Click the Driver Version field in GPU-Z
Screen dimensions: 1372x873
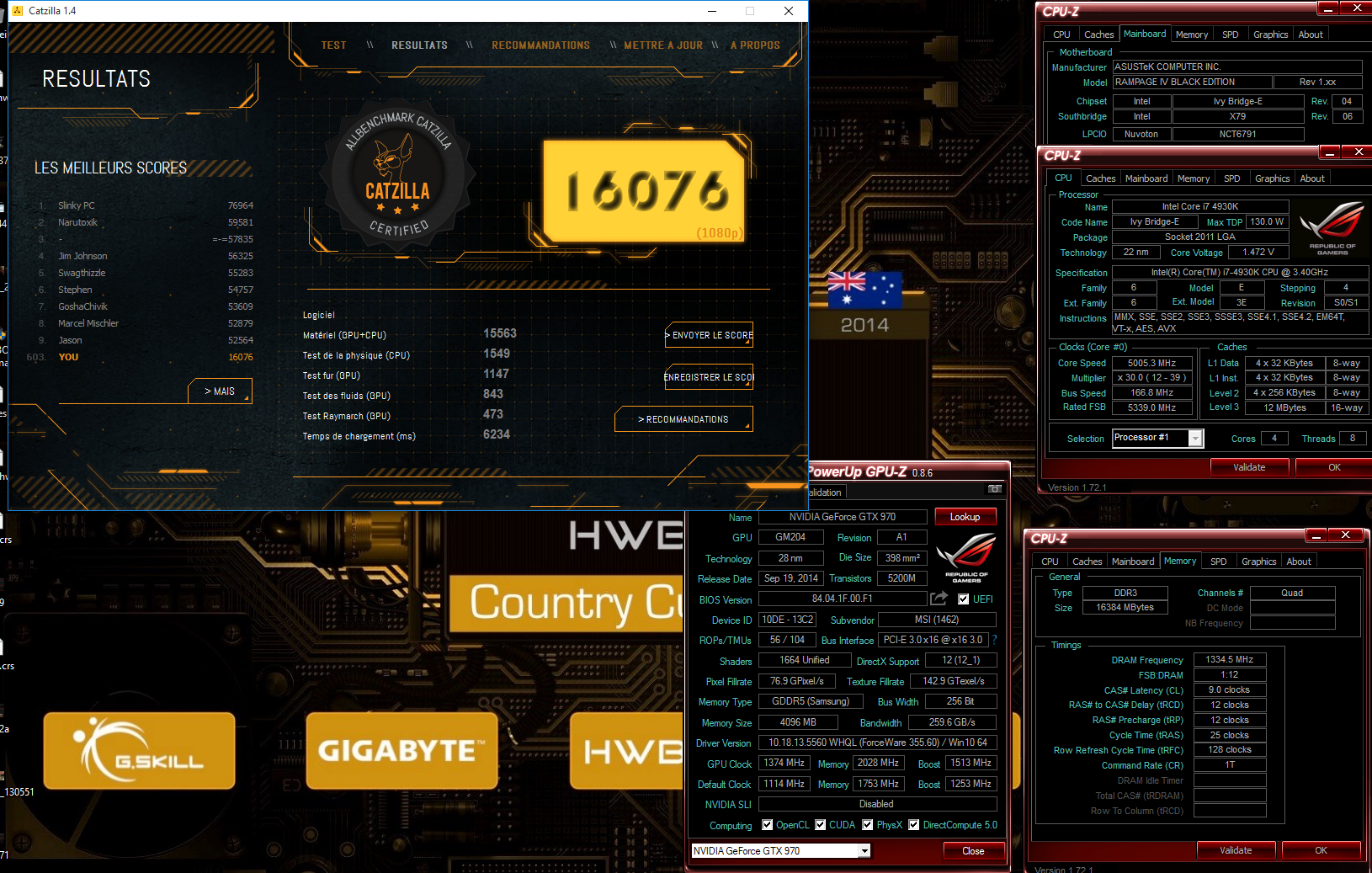[x=877, y=743]
